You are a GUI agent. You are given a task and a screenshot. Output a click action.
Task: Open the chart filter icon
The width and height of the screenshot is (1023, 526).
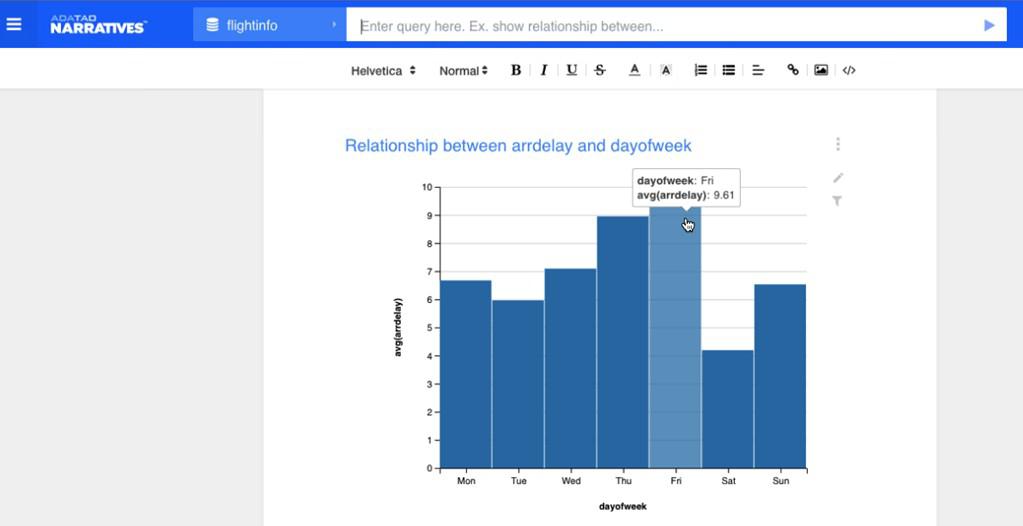[x=838, y=201]
